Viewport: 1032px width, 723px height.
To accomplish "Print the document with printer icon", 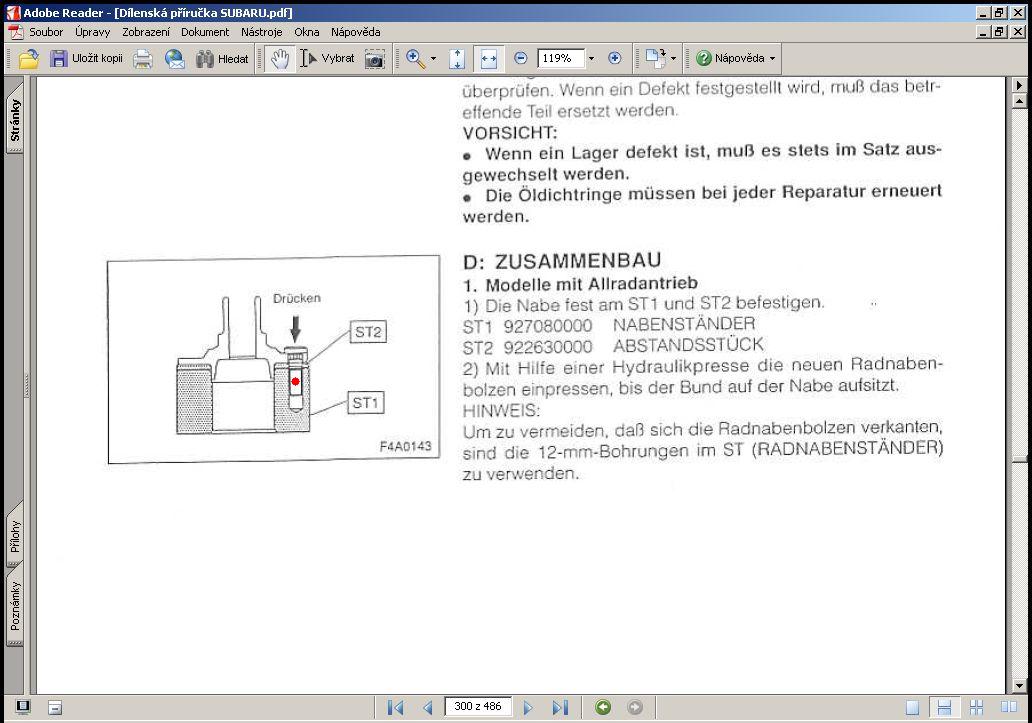I will tap(143, 59).
